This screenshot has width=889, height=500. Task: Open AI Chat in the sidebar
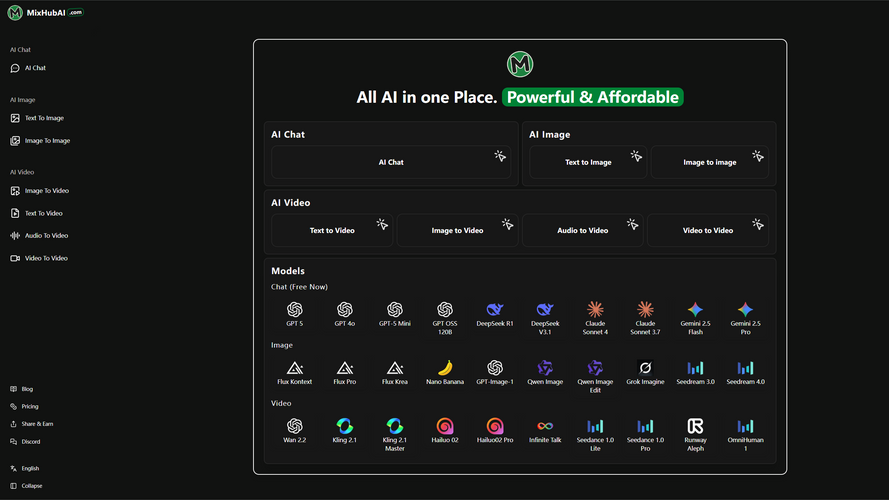click(28, 68)
